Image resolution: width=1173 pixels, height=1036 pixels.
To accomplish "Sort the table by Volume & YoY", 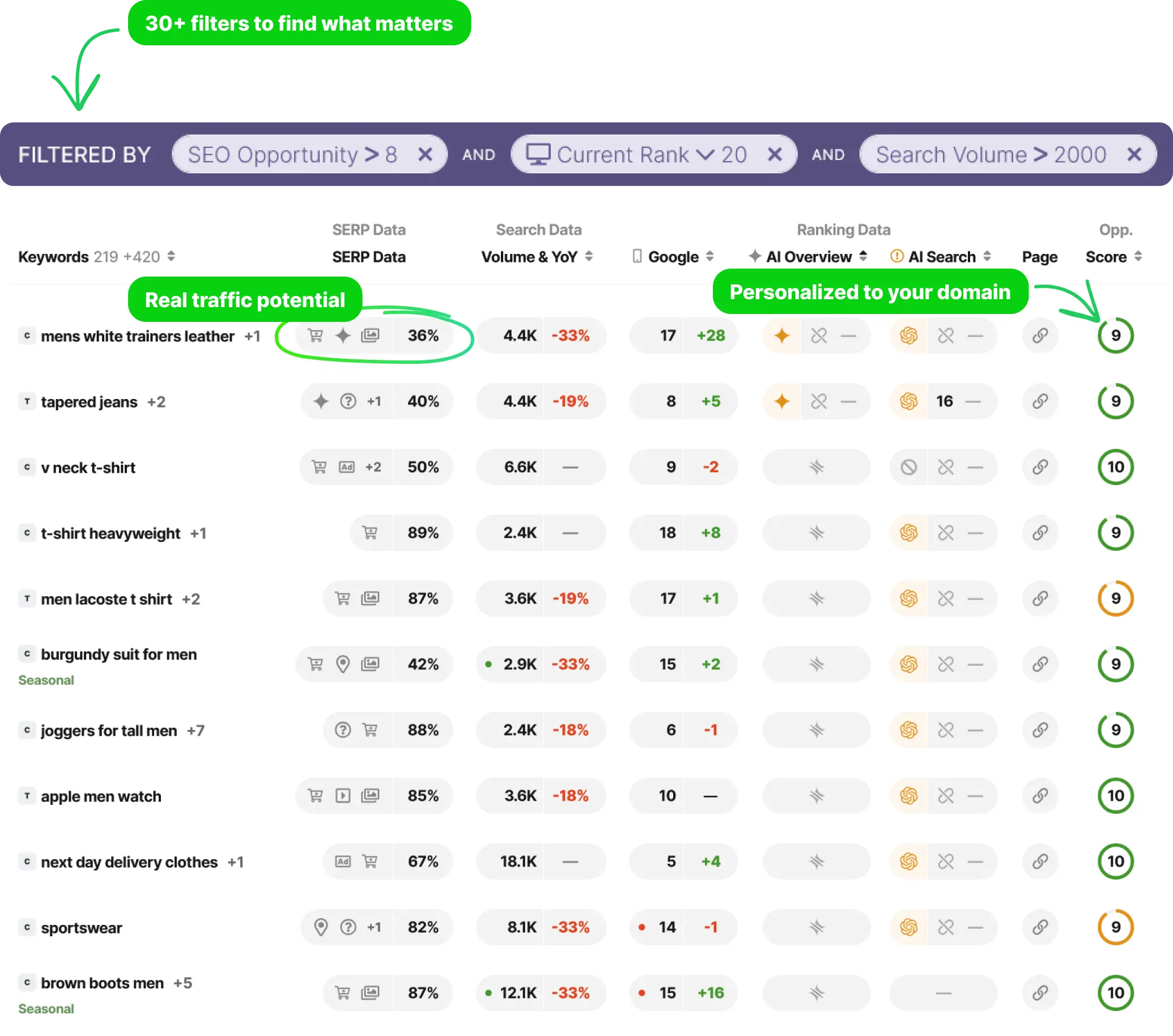I will pyautogui.click(x=589, y=257).
